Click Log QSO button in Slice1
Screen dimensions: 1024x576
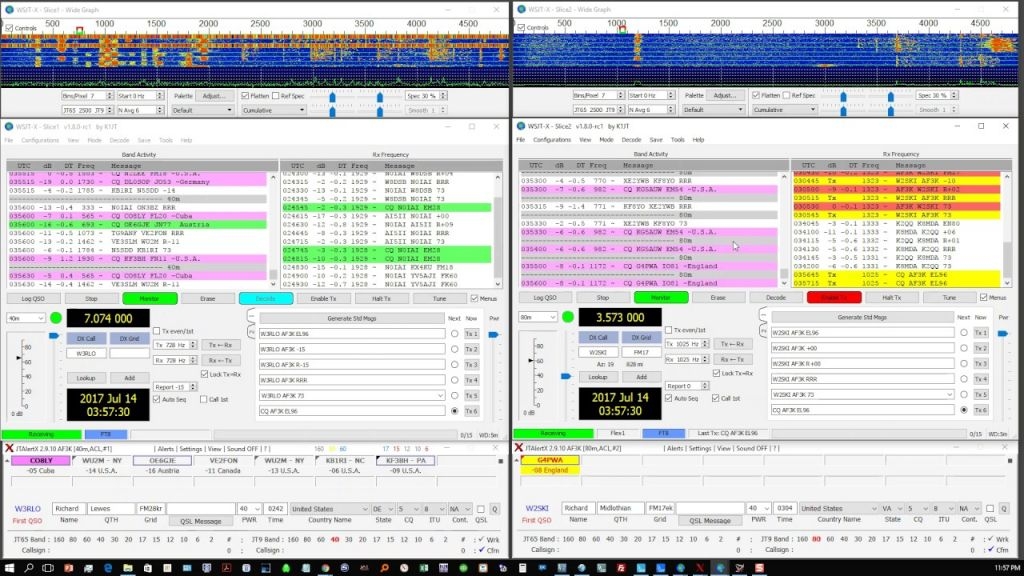coord(33,298)
